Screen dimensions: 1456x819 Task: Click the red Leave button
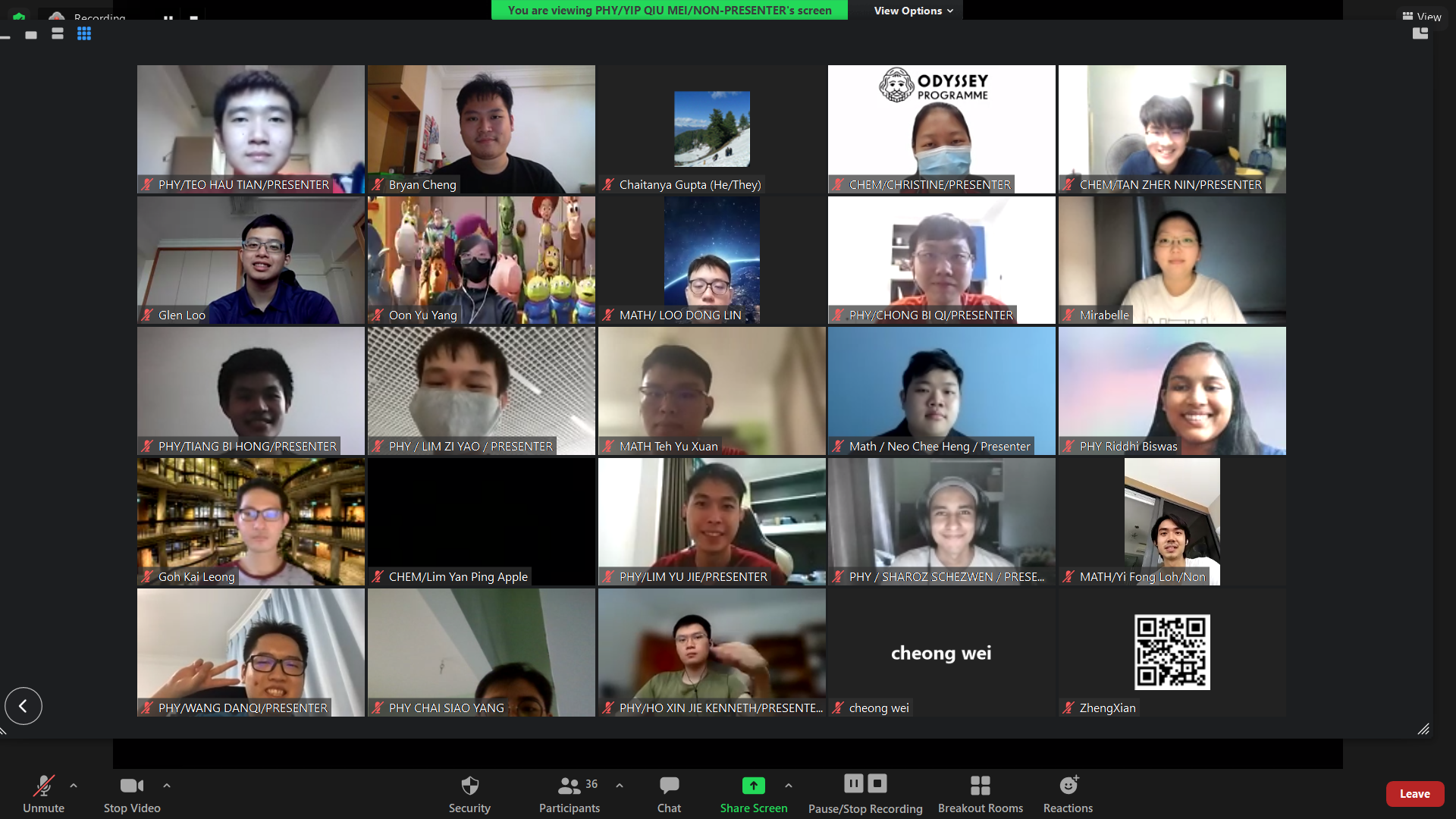pyautogui.click(x=1414, y=794)
